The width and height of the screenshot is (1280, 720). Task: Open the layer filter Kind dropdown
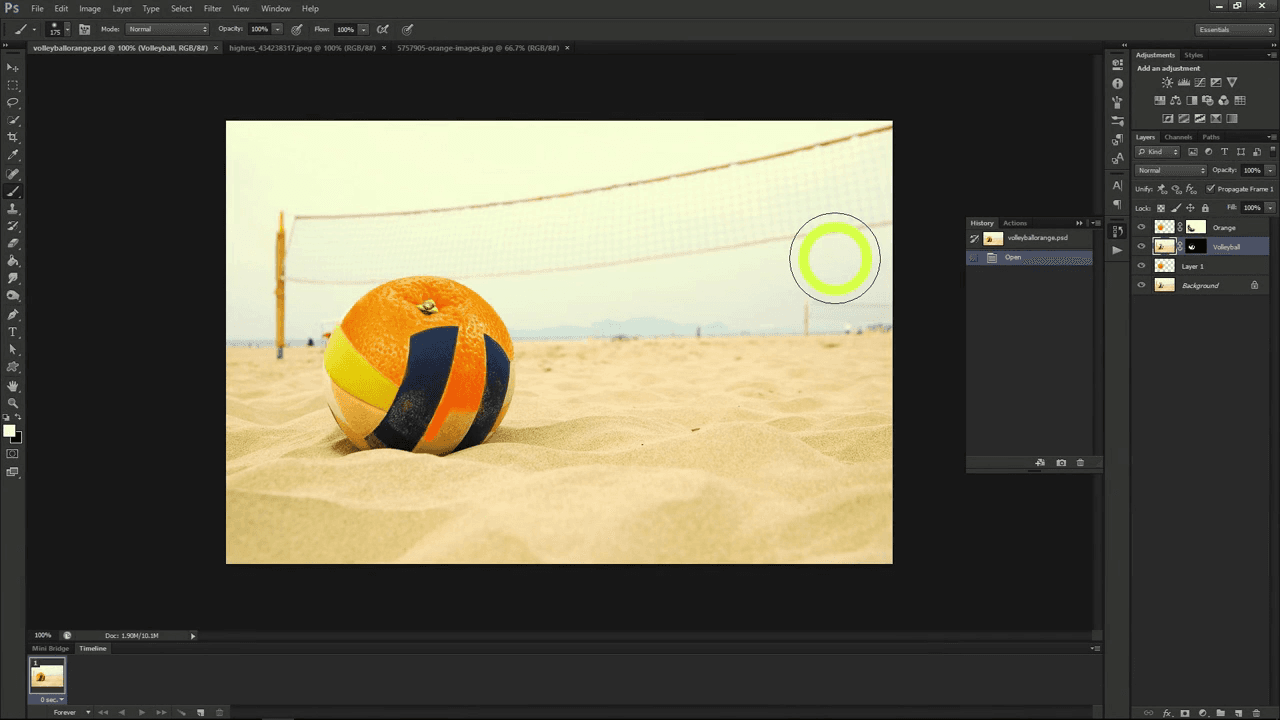1158,152
